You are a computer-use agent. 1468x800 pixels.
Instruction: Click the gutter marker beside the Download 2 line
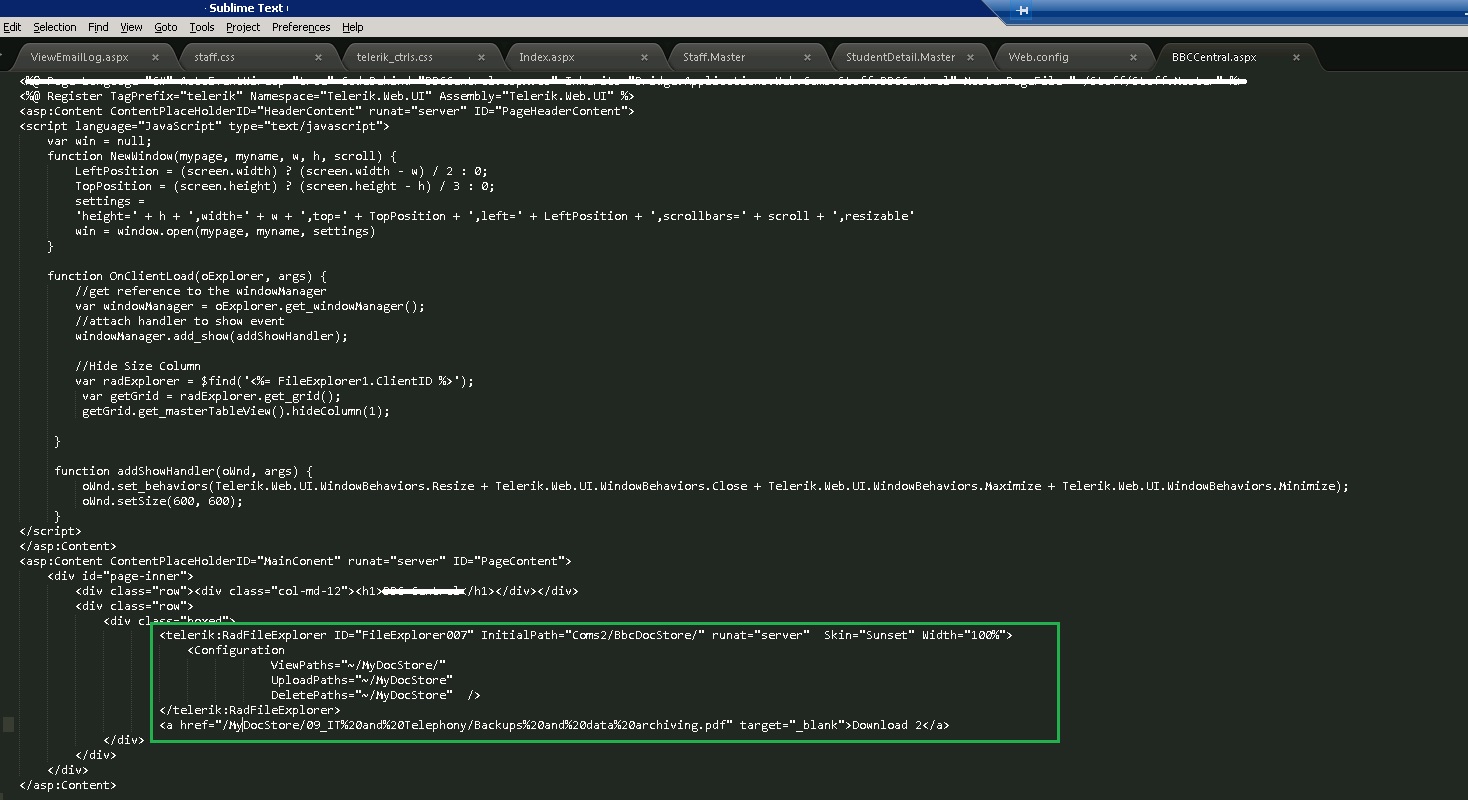[x=8, y=725]
